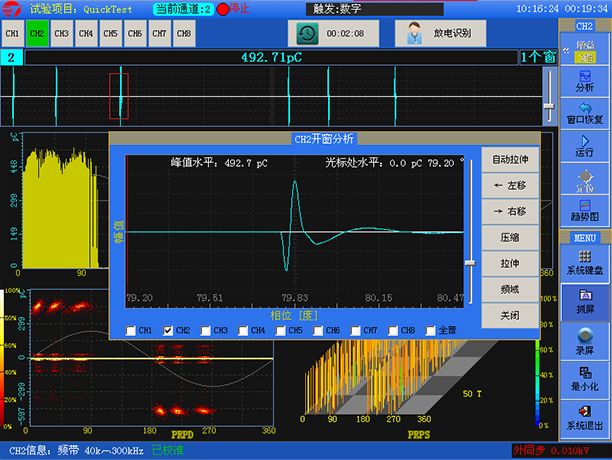Click the 自动拉伸 auto-stretch button
Viewport: 612px width, 460px height.
pos(509,159)
